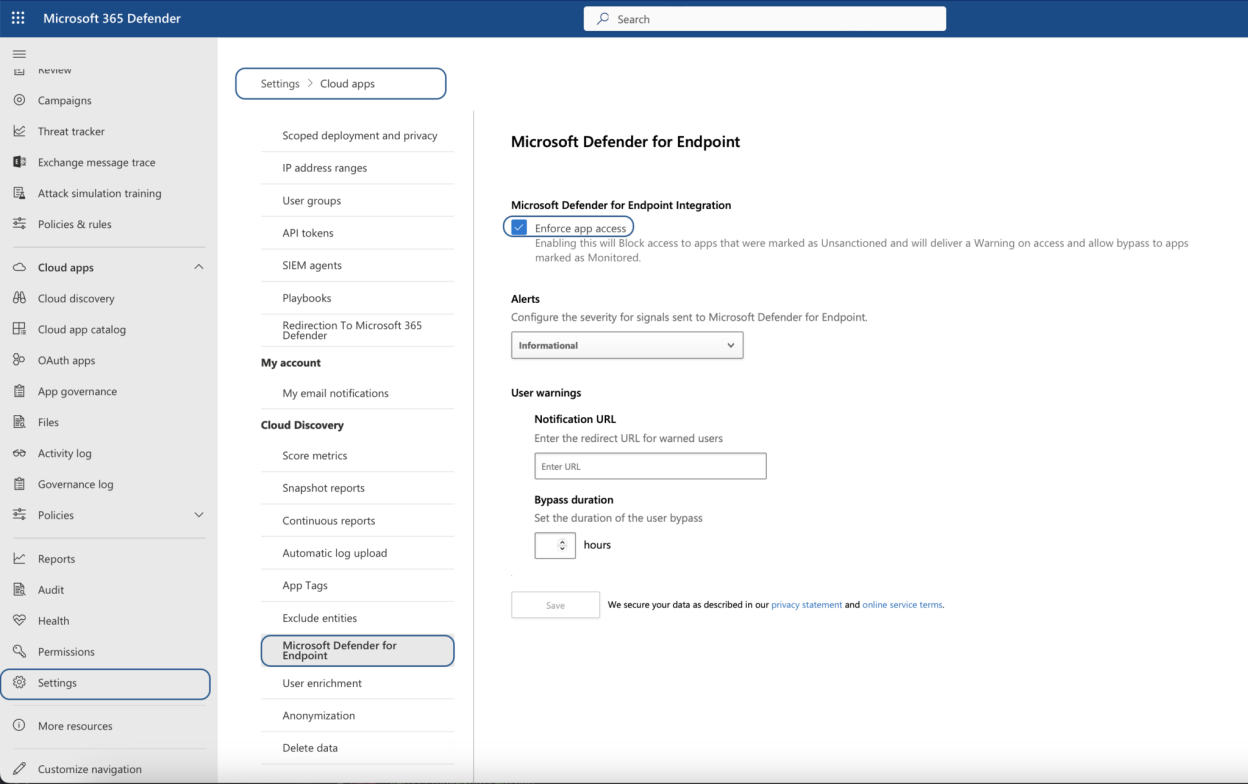Viewport: 1248px width, 784px height.
Task: Open the privacy statement link
Action: (x=807, y=604)
